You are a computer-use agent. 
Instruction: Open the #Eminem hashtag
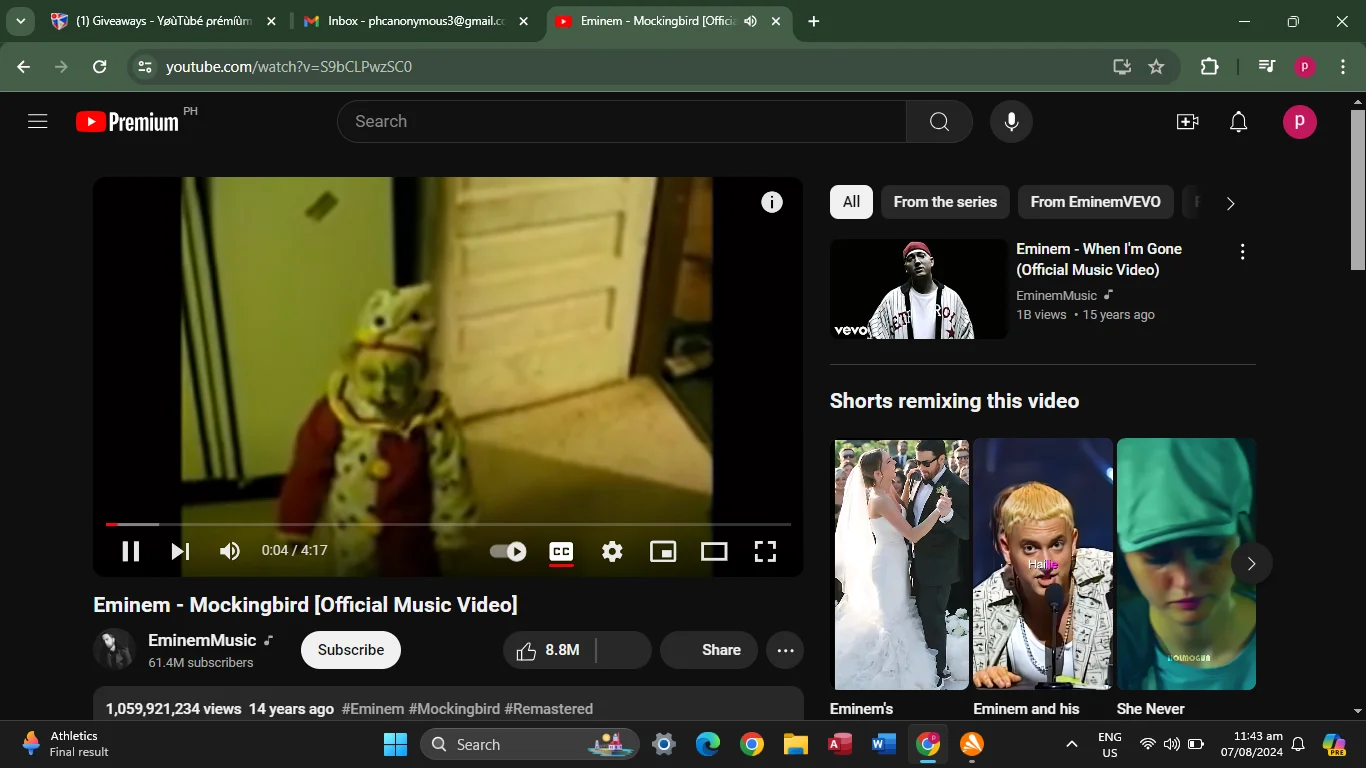pos(373,708)
